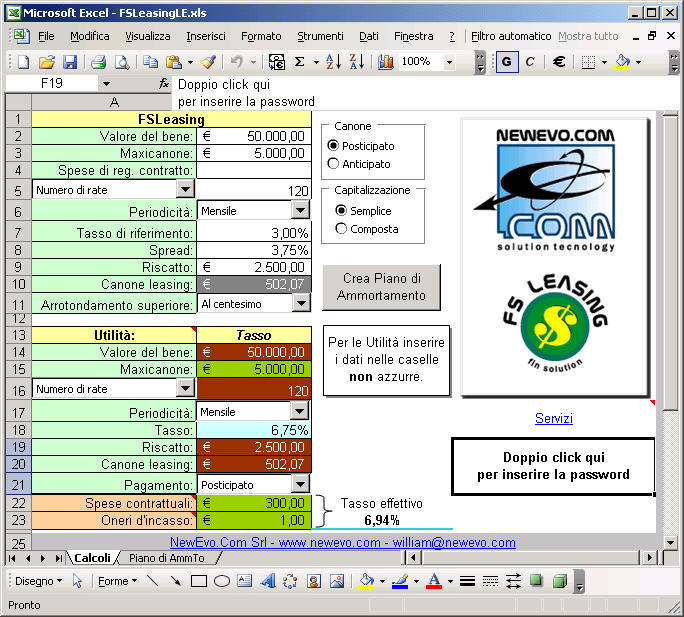Copy selection using the Copy icon
Viewport: 684px width, 617px height.
[150, 62]
